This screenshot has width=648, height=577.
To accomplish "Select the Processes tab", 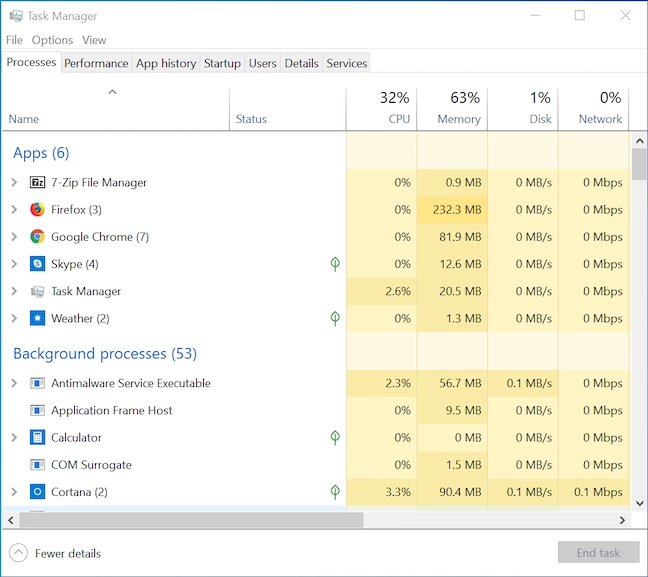I will 31,62.
